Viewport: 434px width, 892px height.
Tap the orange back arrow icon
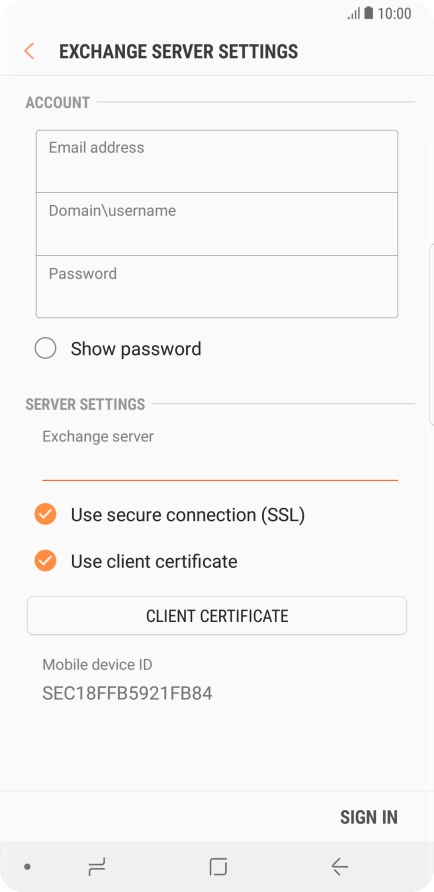pyautogui.click(x=29, y=51)
